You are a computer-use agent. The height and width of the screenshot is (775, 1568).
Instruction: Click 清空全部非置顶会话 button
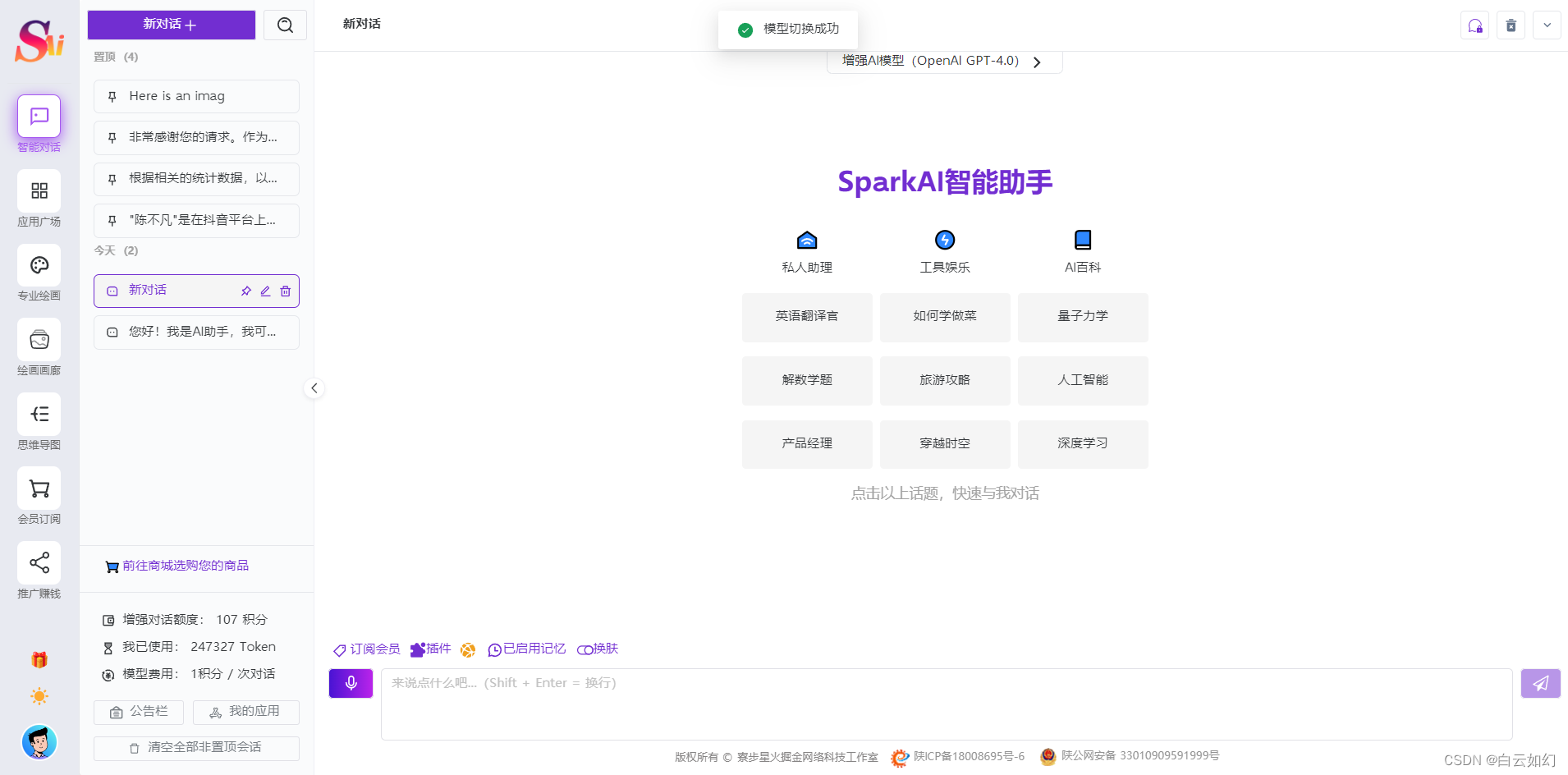[x=196, y=748]
